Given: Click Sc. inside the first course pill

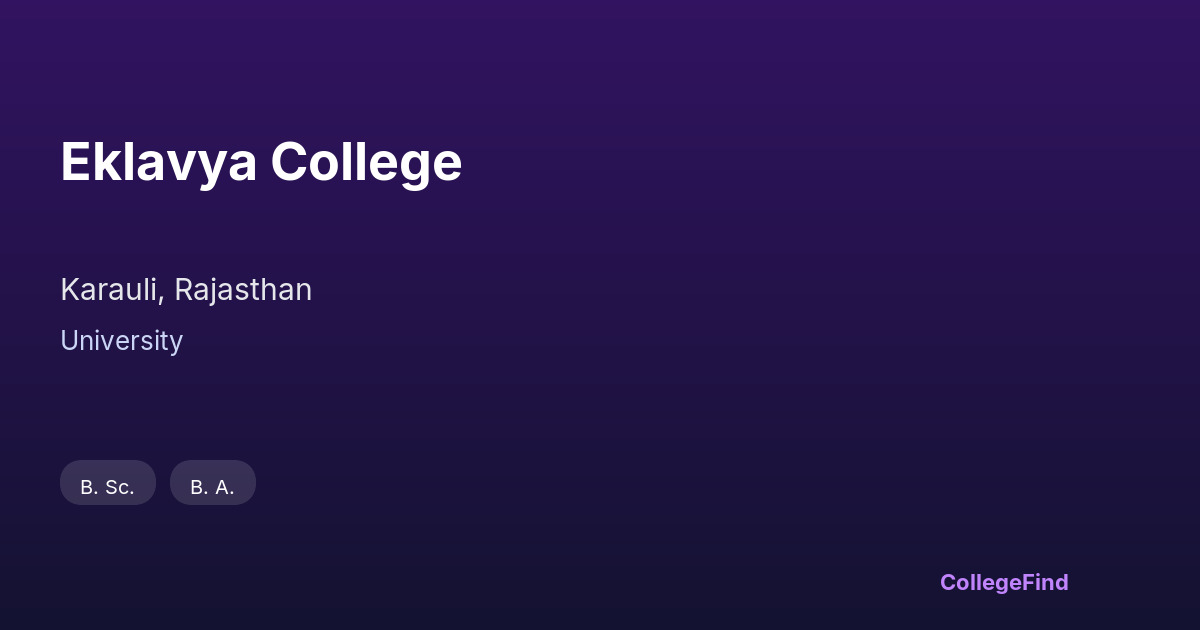Looking at the screenshot, I should (x=120, y=488).
